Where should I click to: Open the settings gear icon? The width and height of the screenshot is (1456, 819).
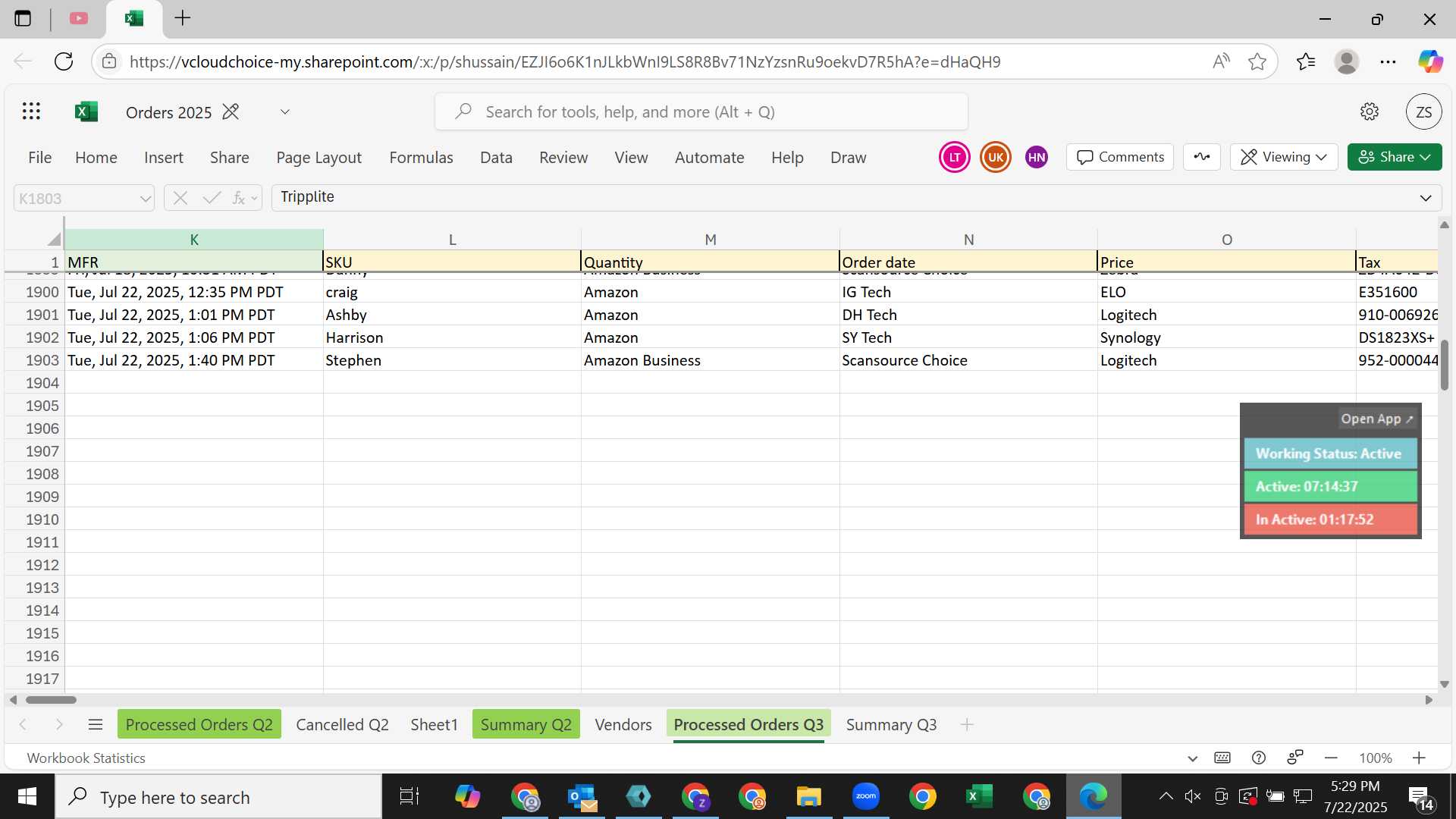[x=1369, y=112]
